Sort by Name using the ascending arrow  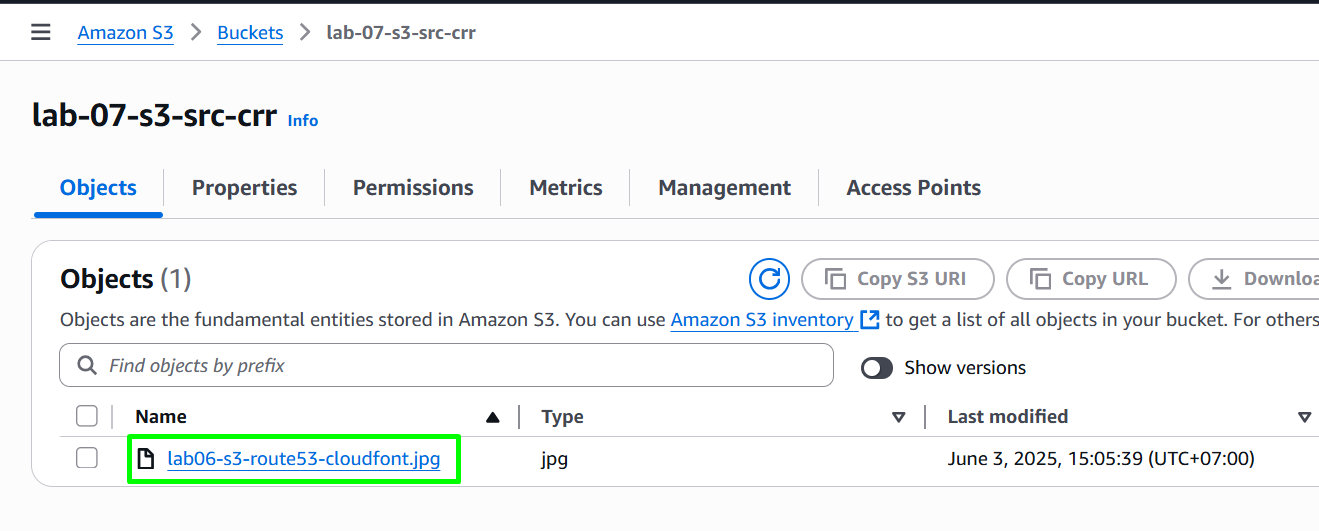pyautogui.click(x=492, y=417)
